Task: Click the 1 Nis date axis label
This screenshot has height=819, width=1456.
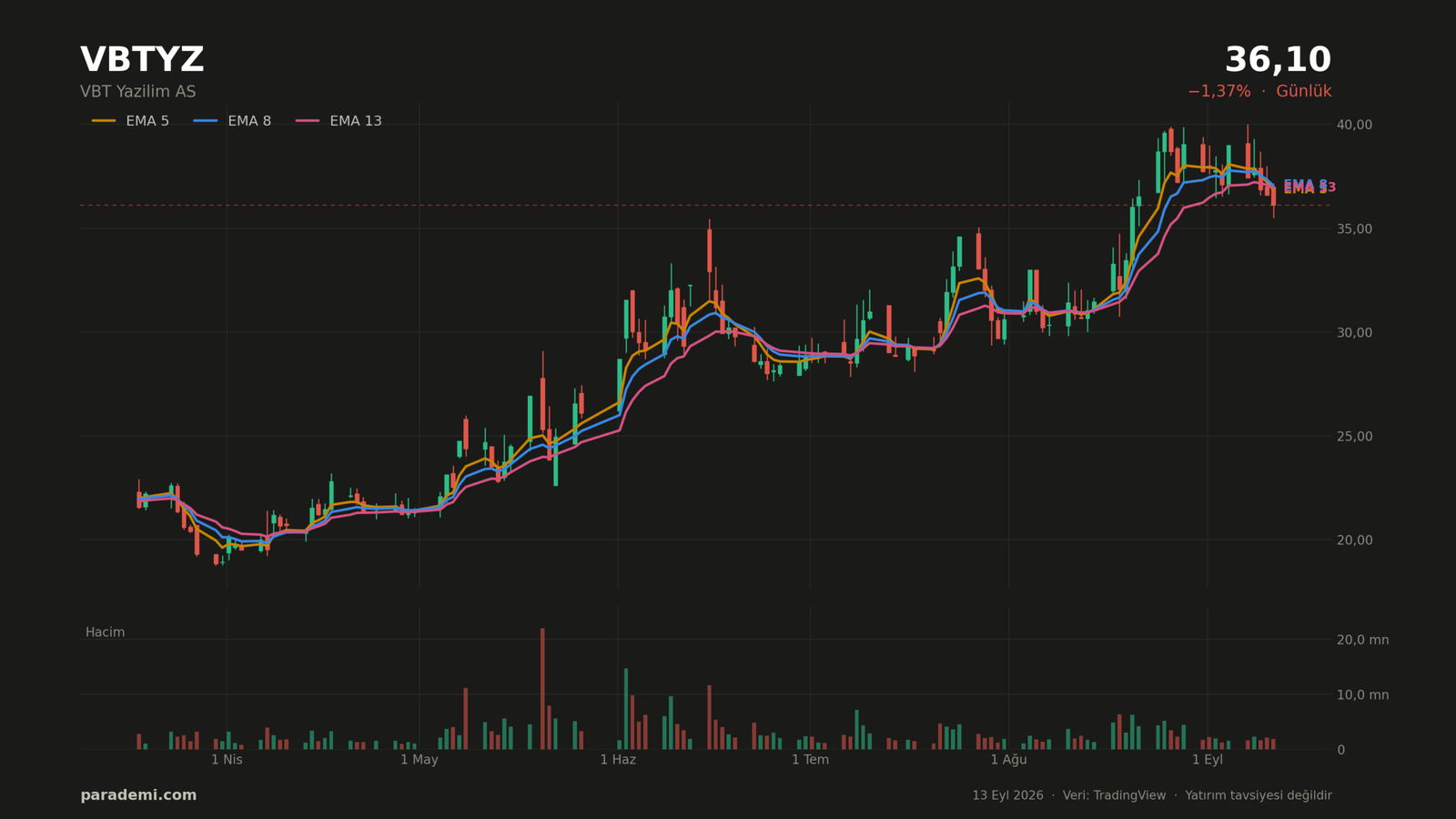Action: pos(227,760)
